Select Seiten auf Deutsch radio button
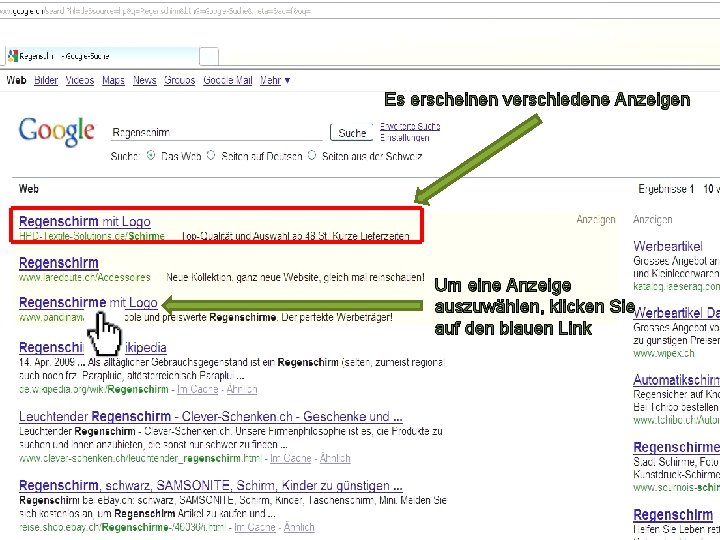 click(x=211, y=155)
